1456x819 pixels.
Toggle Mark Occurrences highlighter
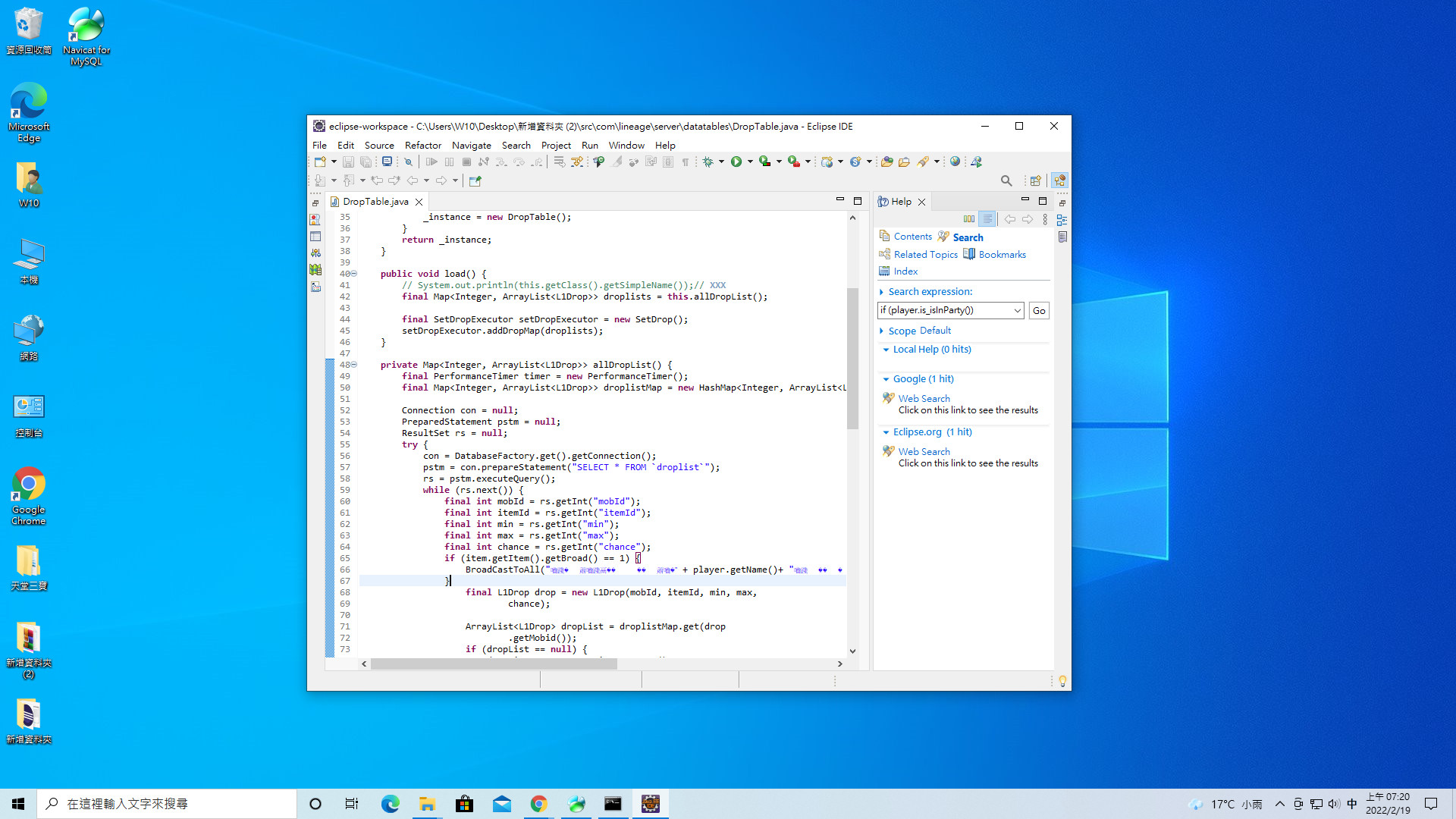(x=617, y=162)
